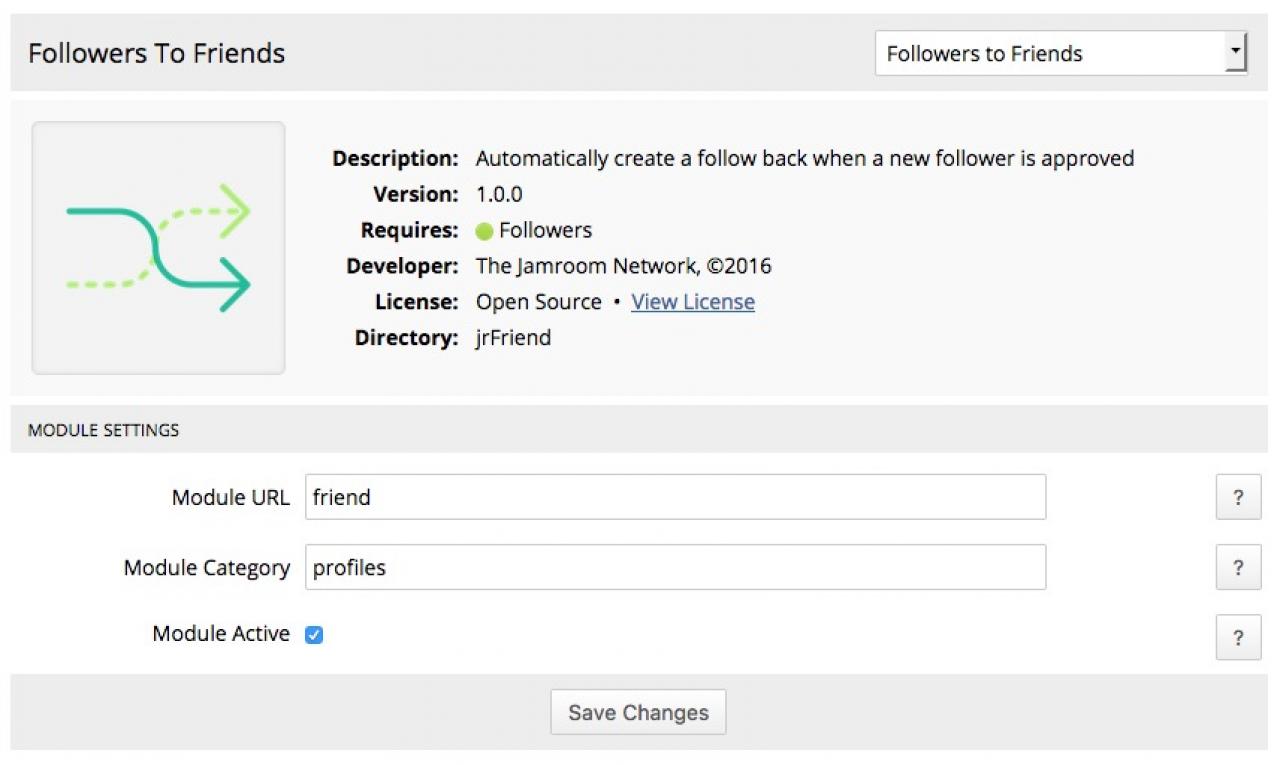Screen dimensions: 1280x765
Task: Click the green status dot beside Followers
Action: coord(484,231)
